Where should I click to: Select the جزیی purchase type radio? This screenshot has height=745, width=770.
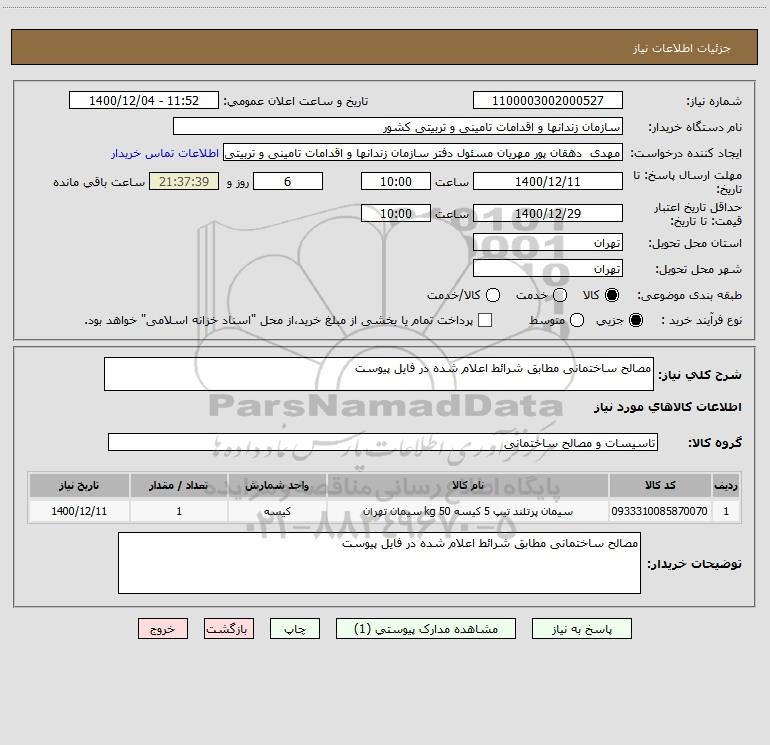(635, 320)
